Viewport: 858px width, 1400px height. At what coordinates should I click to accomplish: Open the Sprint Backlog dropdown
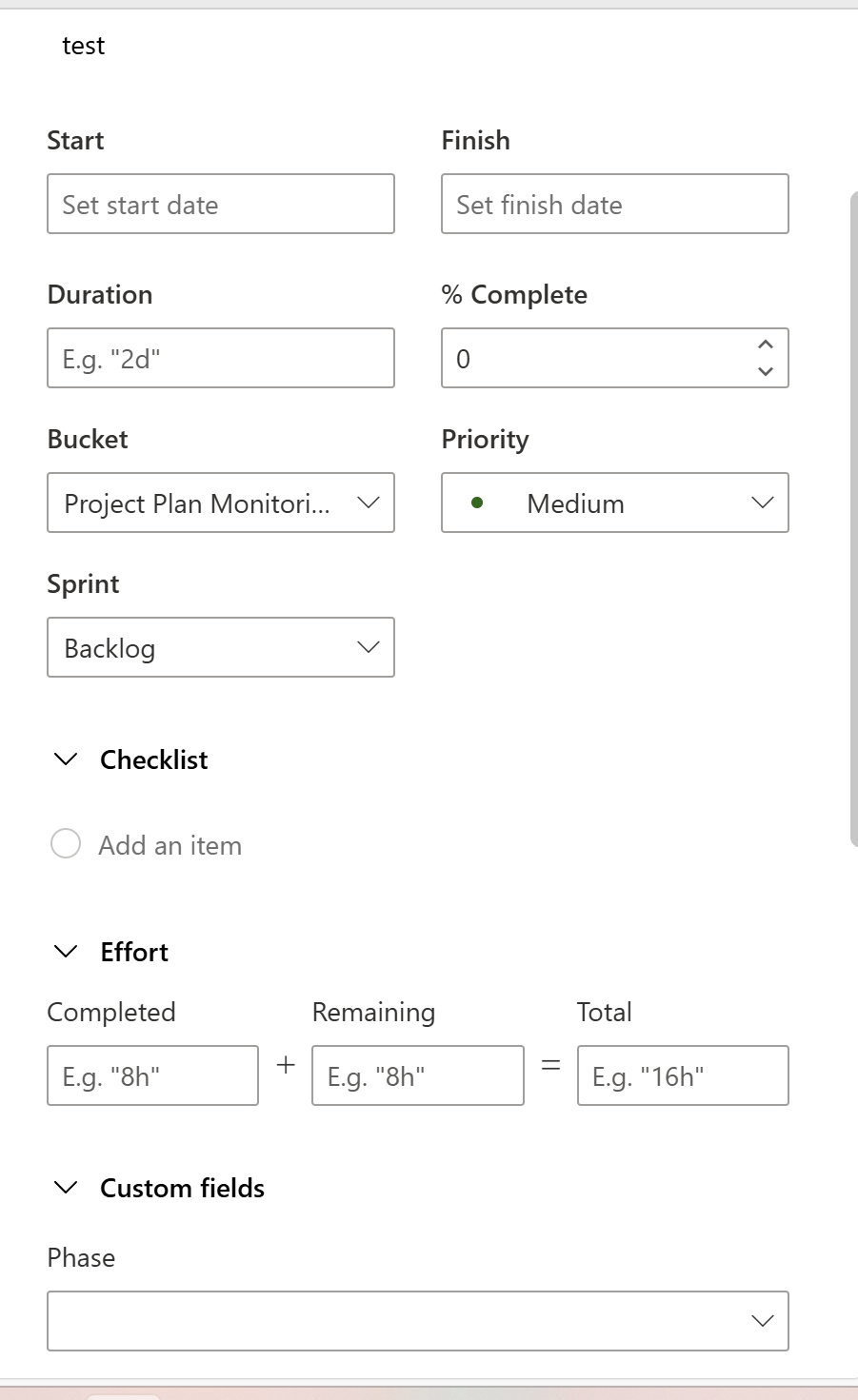coord(221,647)
